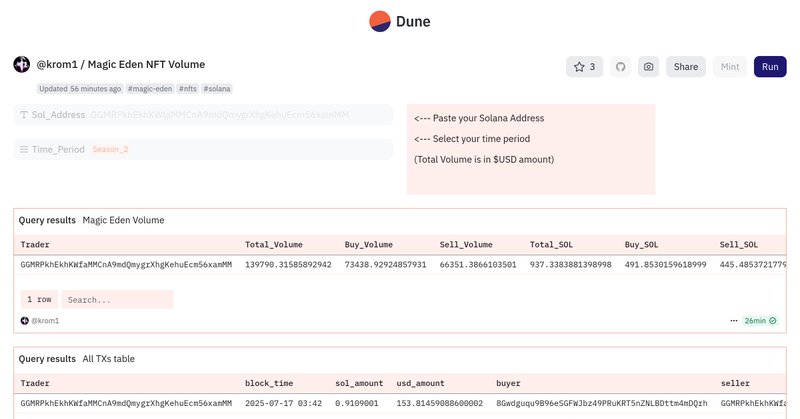800x419 pixels.
Task: Open the Time_Period dropdown
Action: coord(203,150)
